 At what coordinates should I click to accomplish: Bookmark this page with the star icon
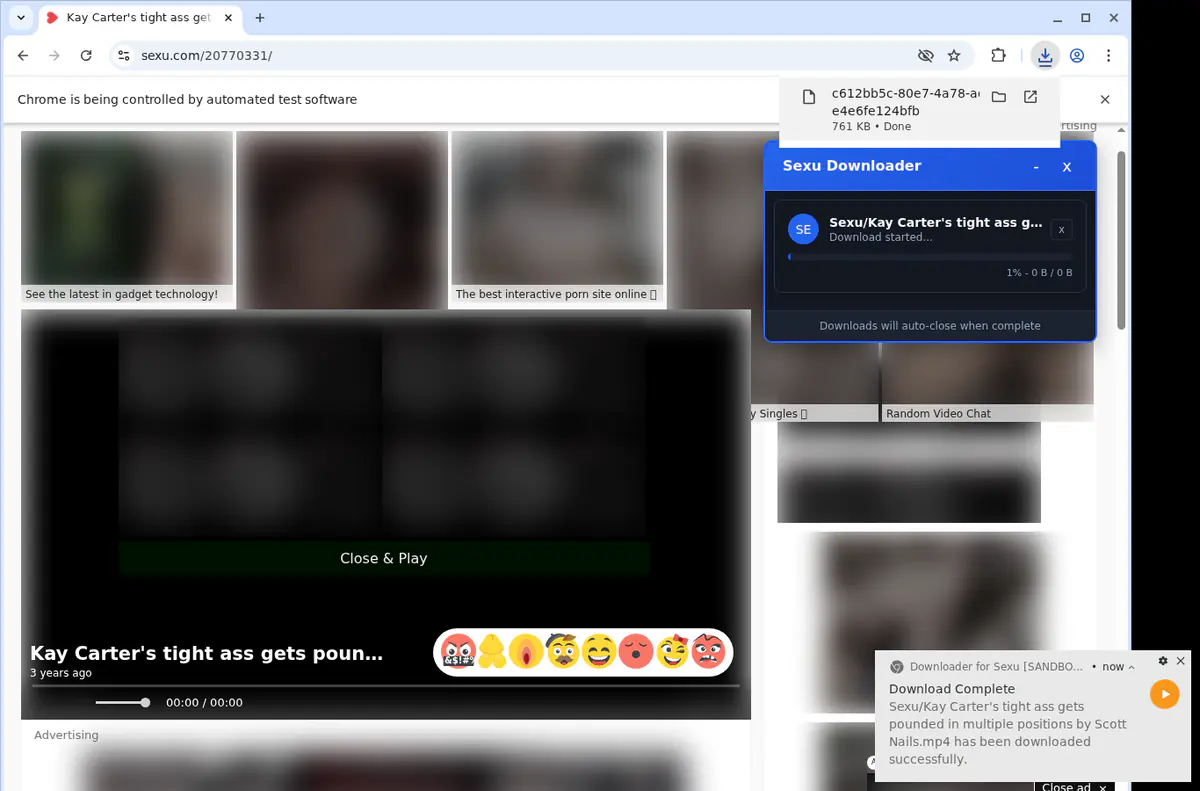[954, 56]
